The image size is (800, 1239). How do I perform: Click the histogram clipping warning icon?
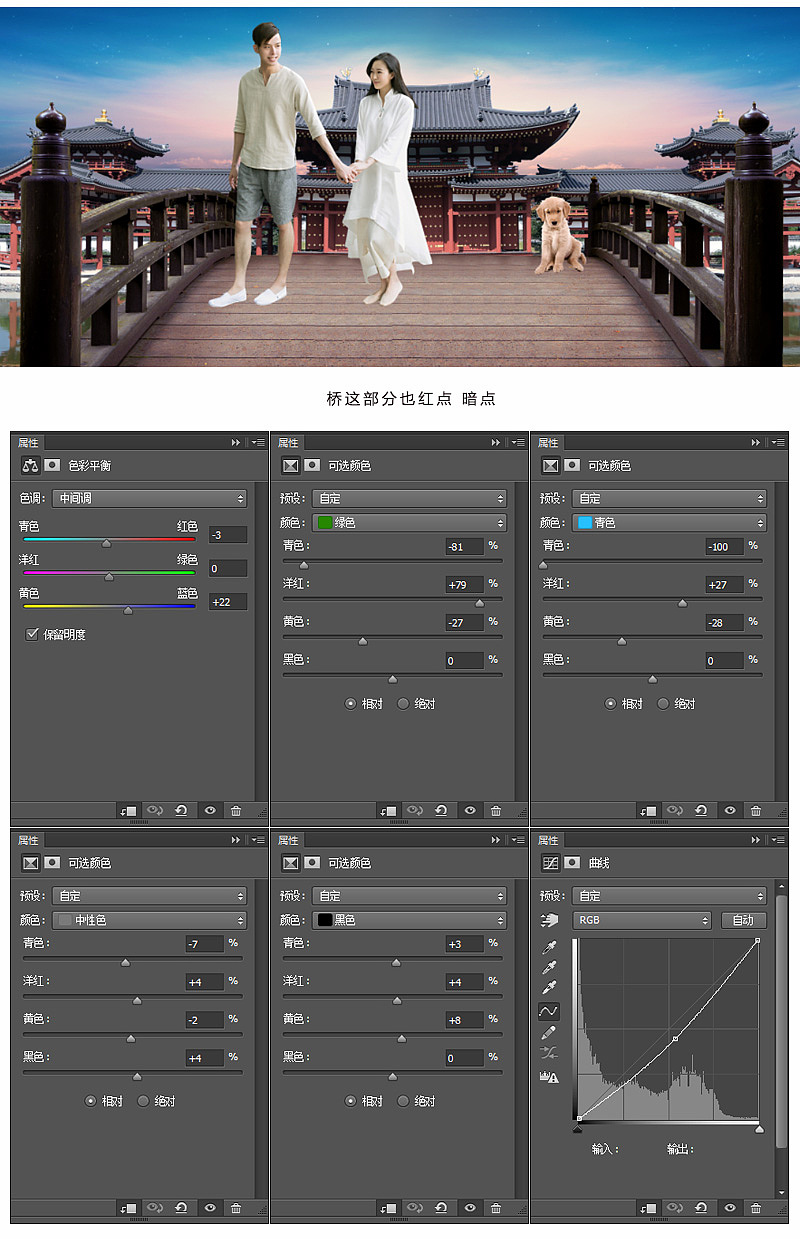[x=549, y=1077]
